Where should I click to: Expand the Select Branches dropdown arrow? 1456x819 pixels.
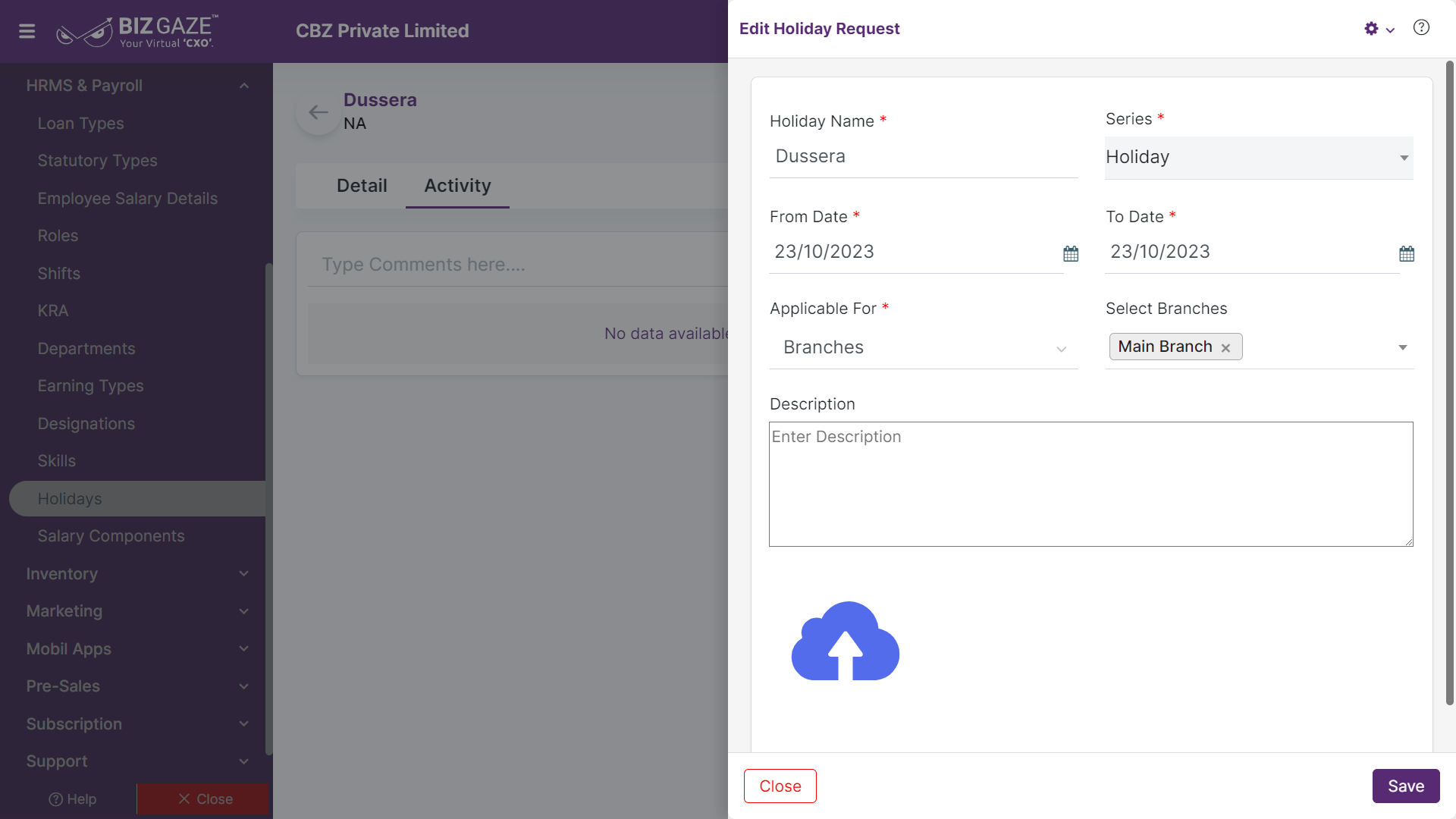pyautogui.click(x=1403, y=347)
